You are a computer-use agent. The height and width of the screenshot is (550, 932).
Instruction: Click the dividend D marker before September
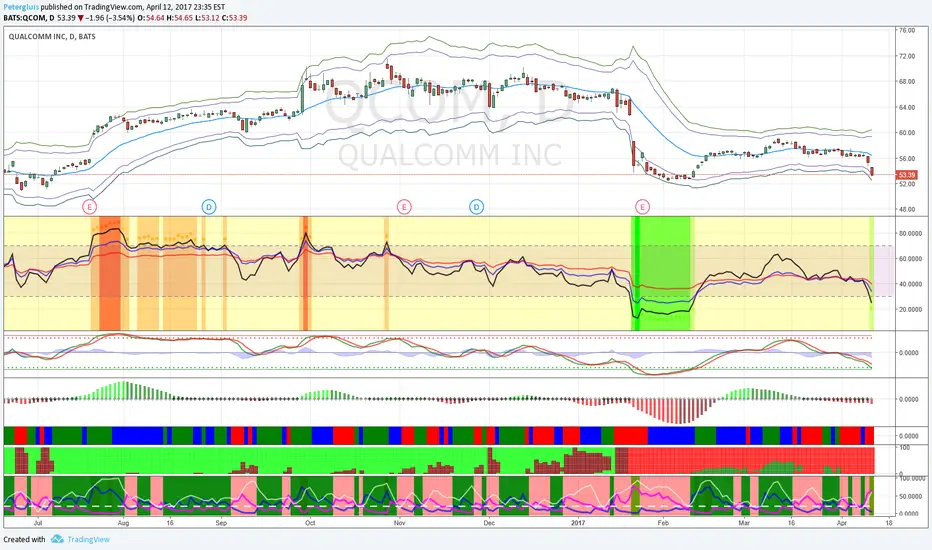point(209,207)
